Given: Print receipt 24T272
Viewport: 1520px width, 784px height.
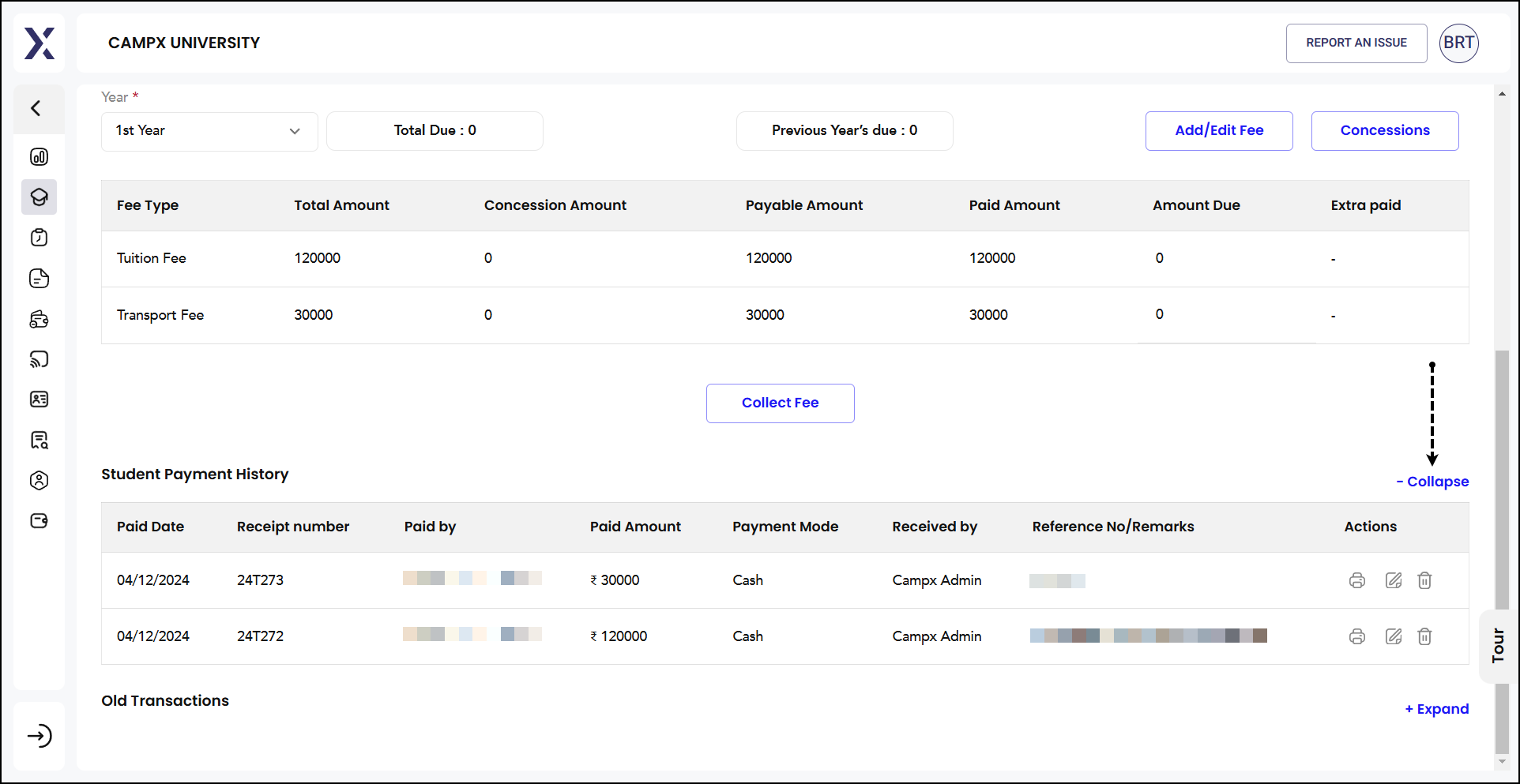Looking at the screenshot, I should pyautogui.click(x=1357, y=636).
